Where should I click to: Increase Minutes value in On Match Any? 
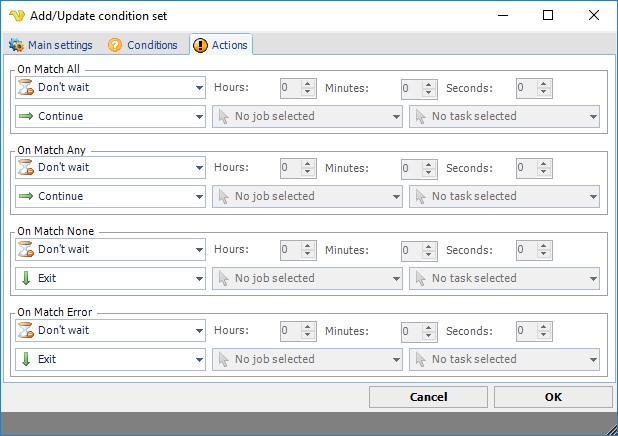[x=427, y=163]
